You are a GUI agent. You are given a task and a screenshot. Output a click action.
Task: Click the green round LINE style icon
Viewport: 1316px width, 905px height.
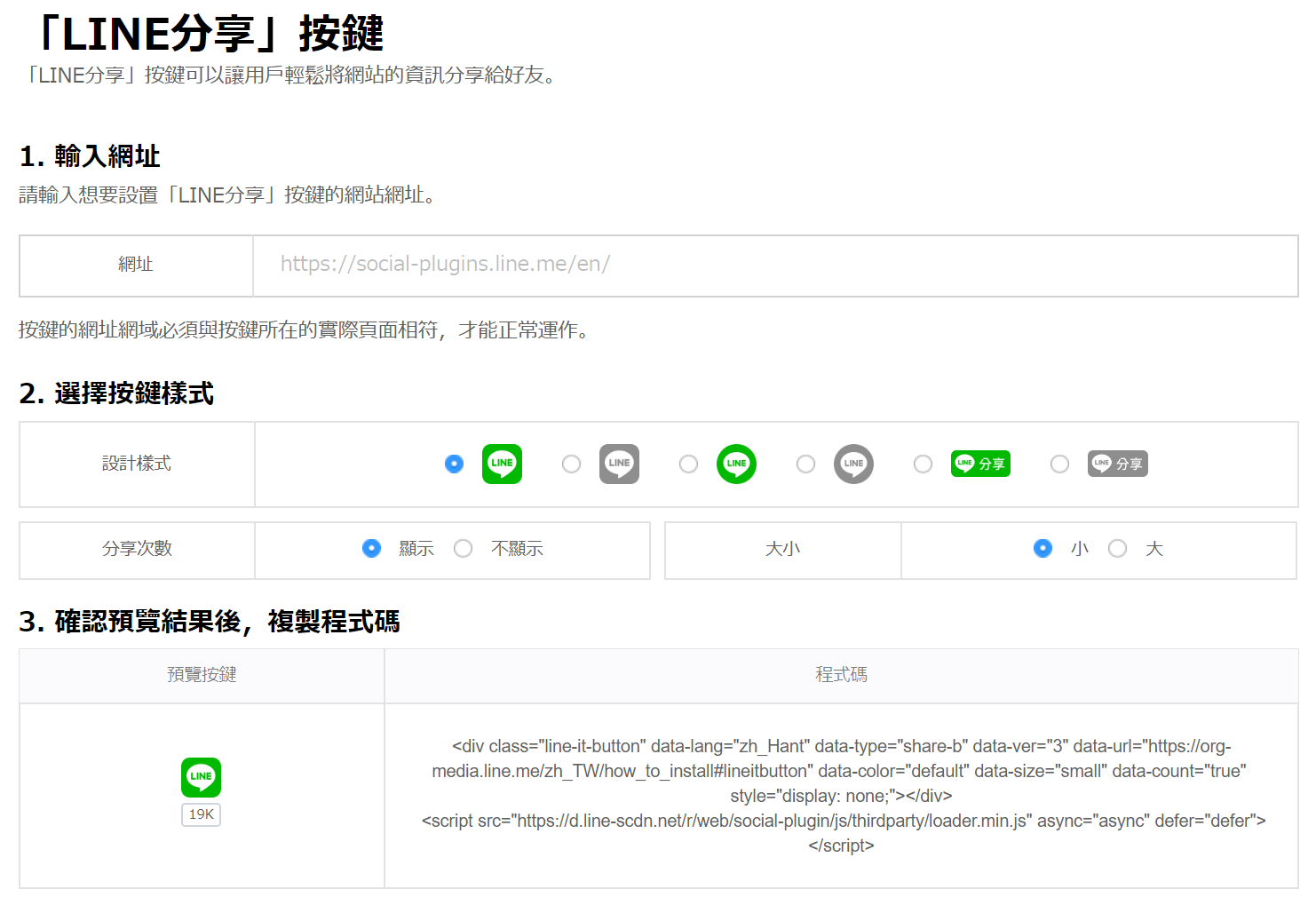coord(736,464)
